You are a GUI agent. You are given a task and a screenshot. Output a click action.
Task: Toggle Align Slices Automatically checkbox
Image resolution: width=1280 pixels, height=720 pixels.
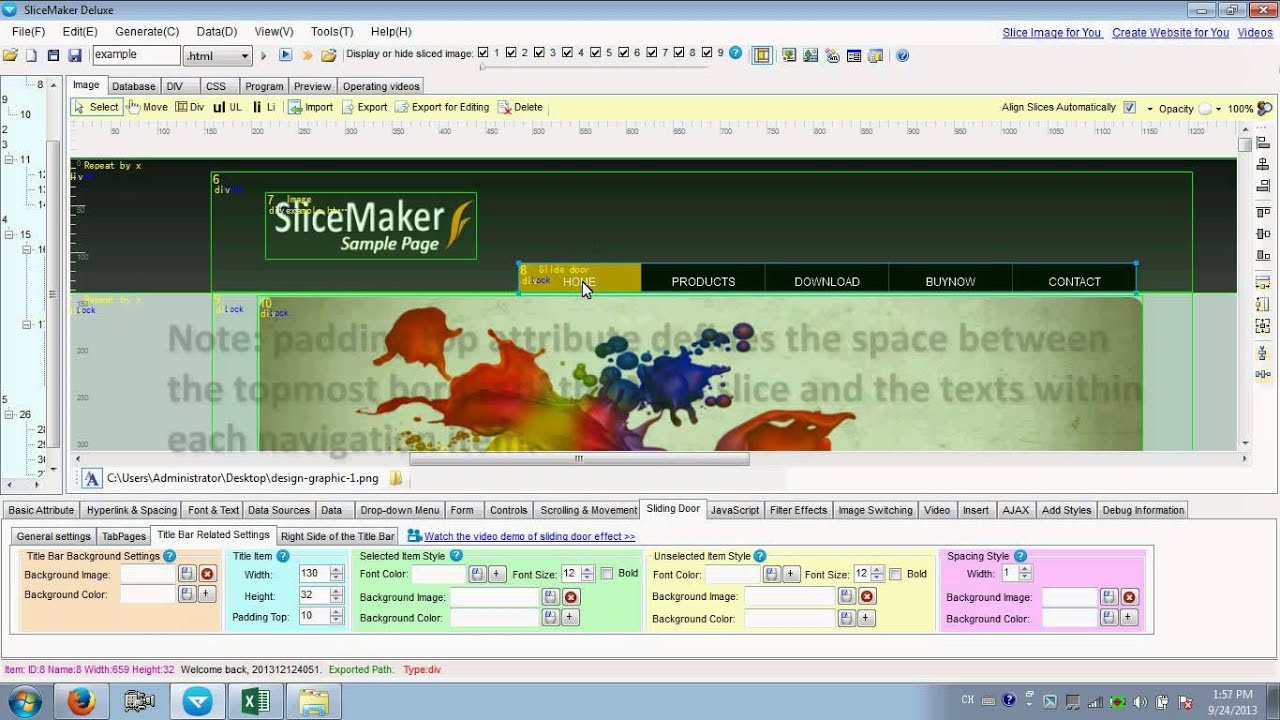point(1129,108)
